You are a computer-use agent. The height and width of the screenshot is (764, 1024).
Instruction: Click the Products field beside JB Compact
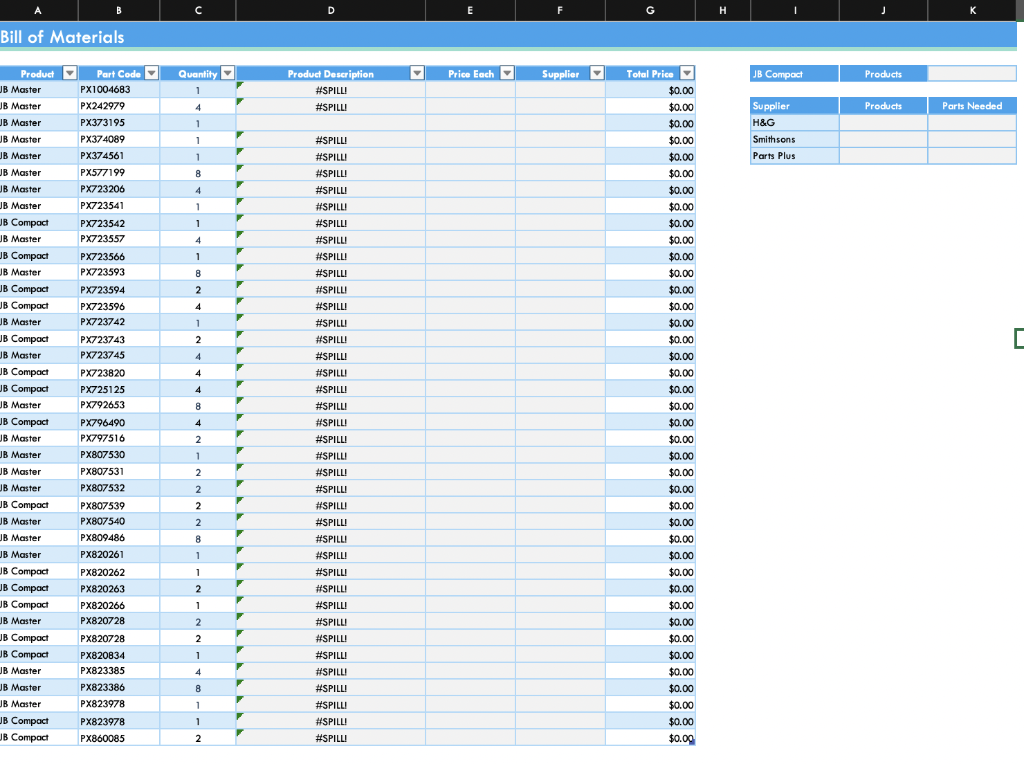coord(883,73)
